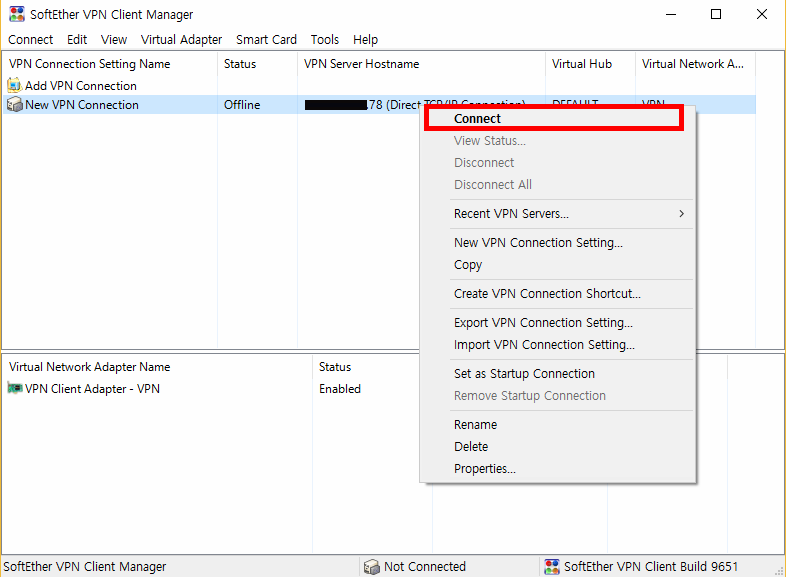Click the Virtual Hub column header
The width and height of the screenshot is (786, 577).
(590, 64)
